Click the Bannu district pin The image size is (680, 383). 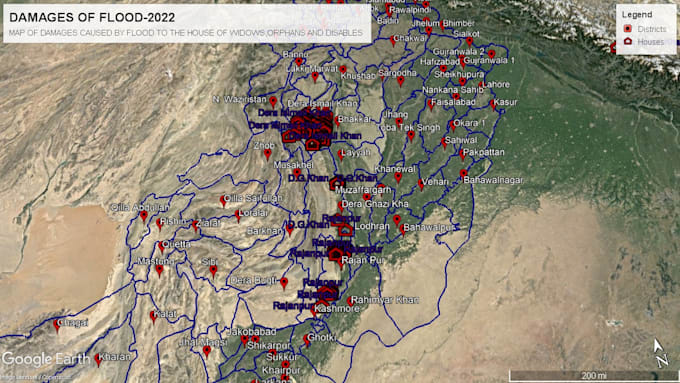coord(298,62)
